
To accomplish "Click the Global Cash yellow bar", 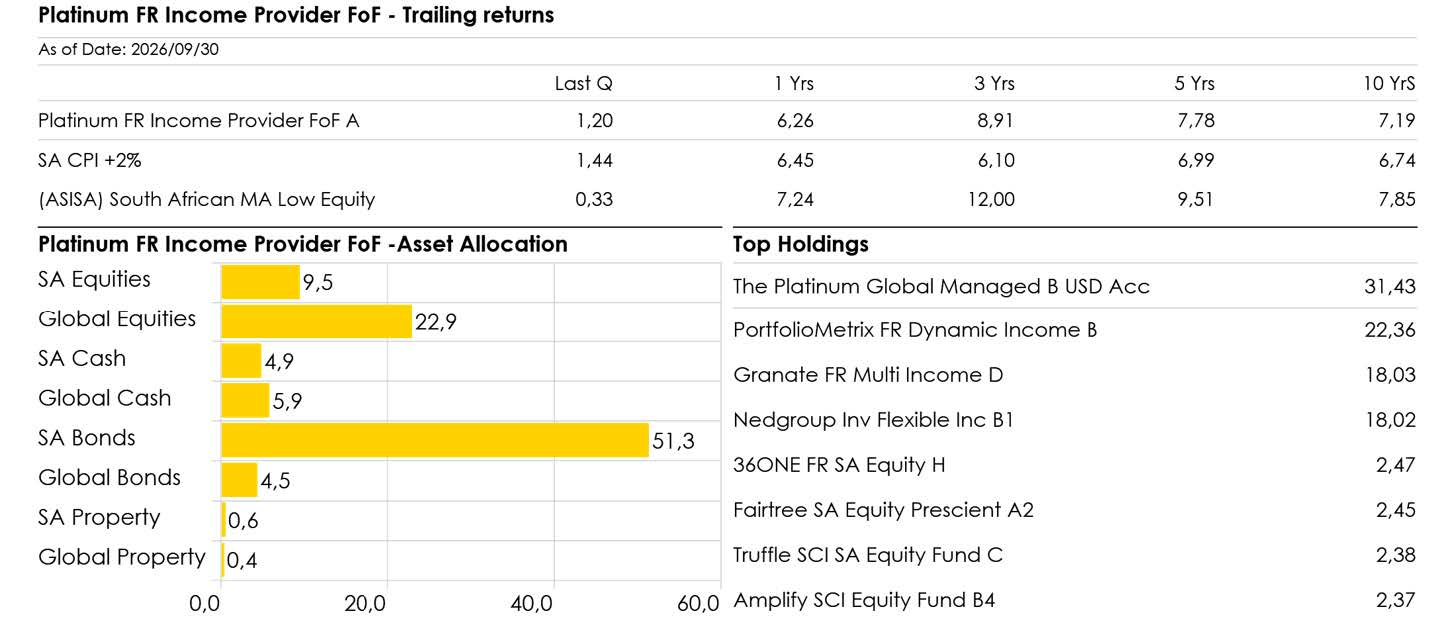I will (245, 400).
